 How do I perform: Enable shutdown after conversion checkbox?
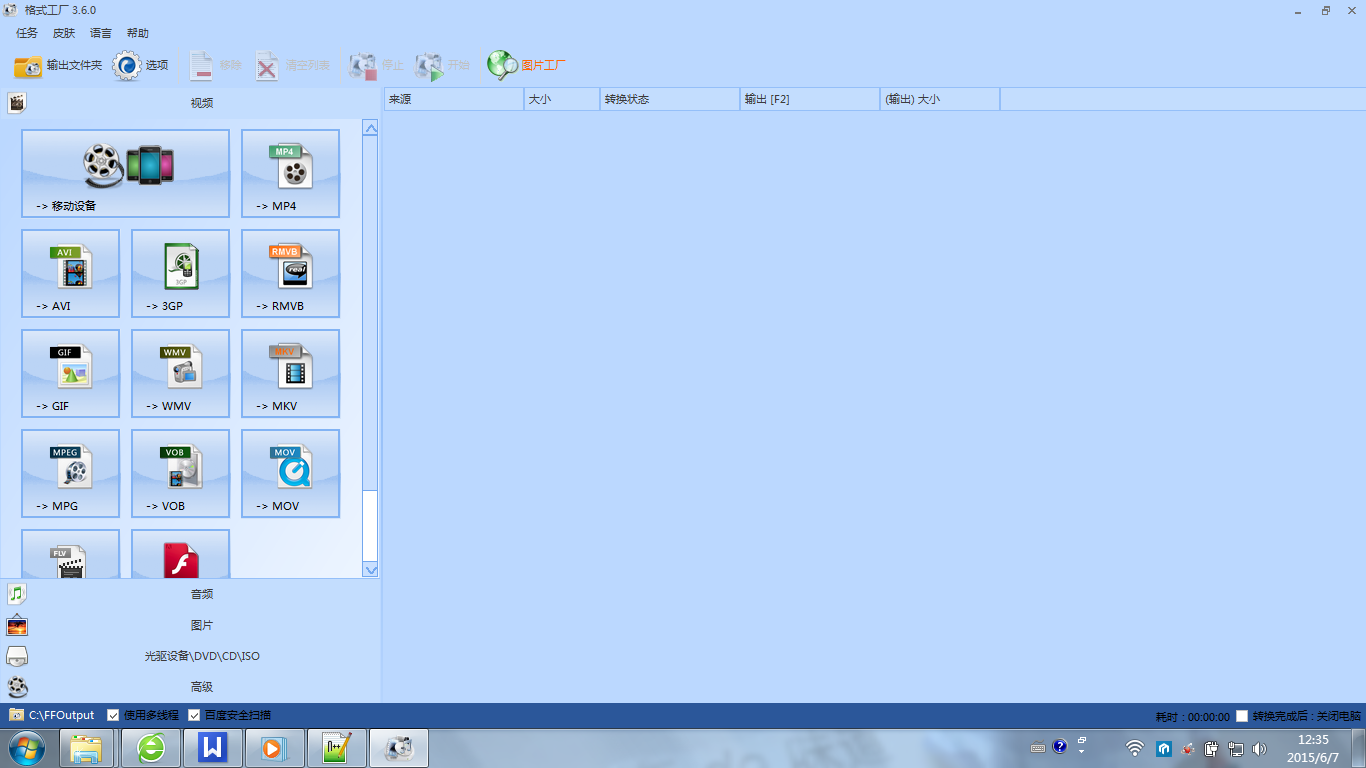1242,716
